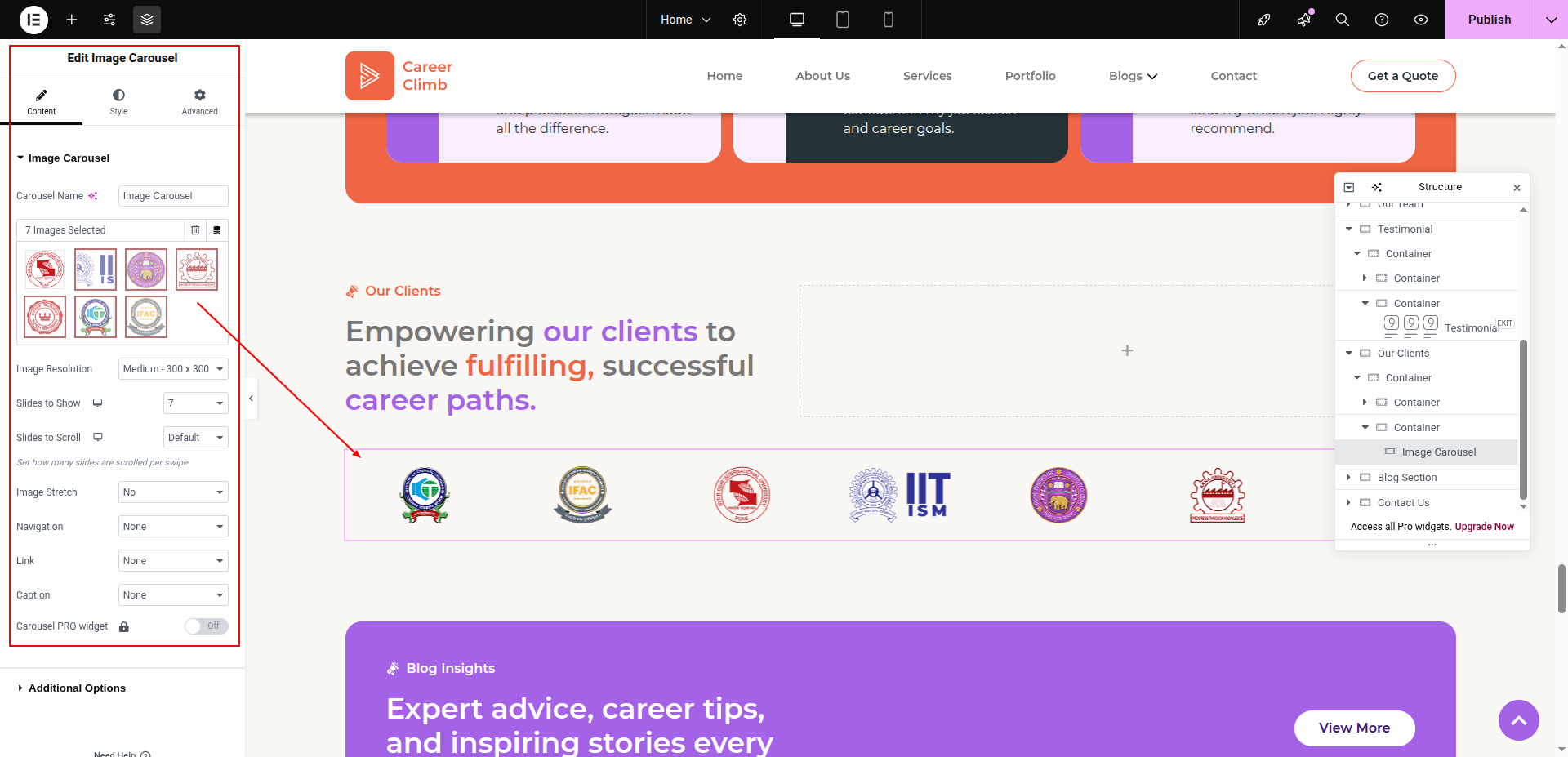This screenshot has width=1568, height=757.
Task: Open Blogs menu item
Action: pyautogui.click(x=1133, y=76)
